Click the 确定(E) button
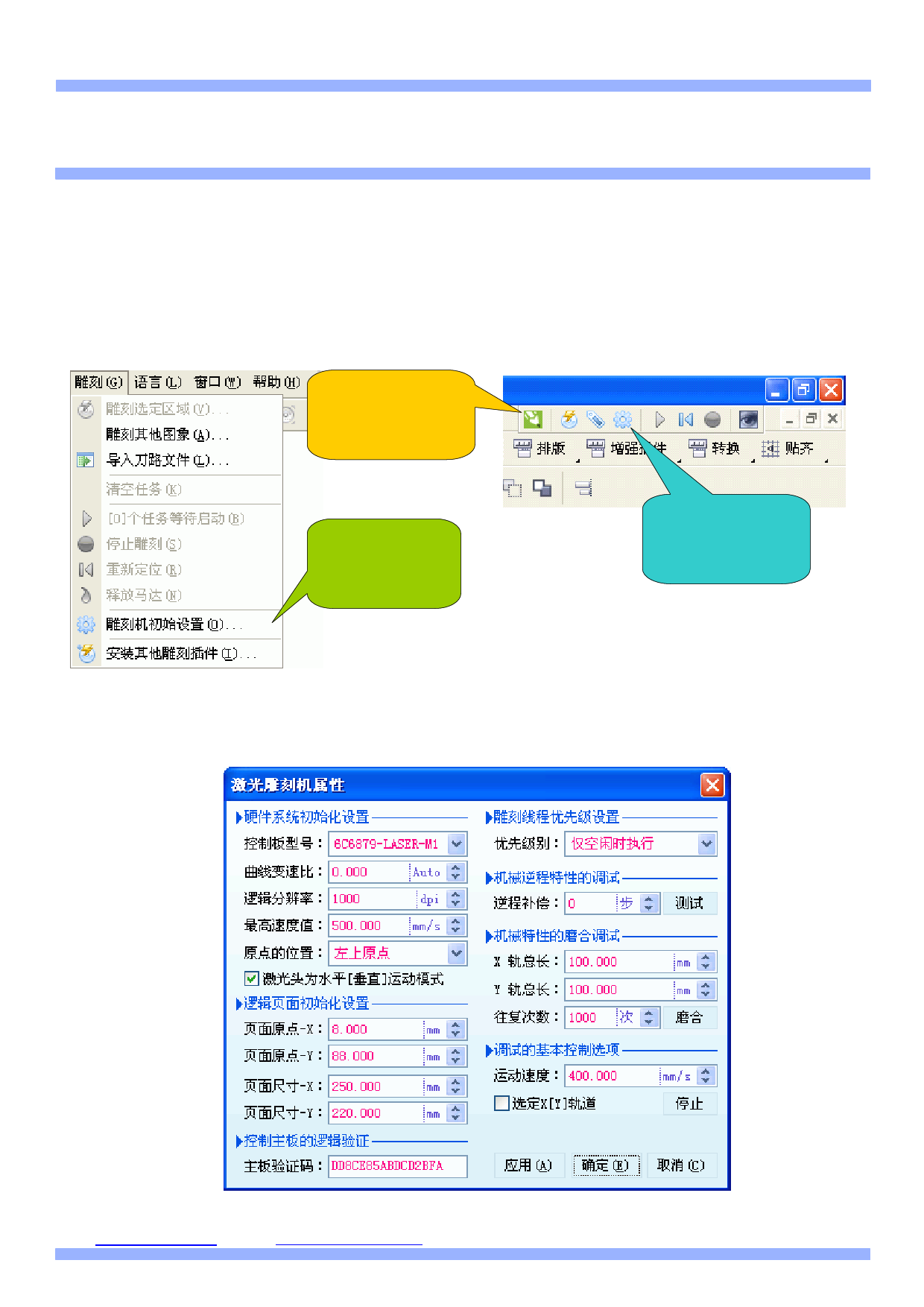 pyautogui.click(x=606, y=1165)
